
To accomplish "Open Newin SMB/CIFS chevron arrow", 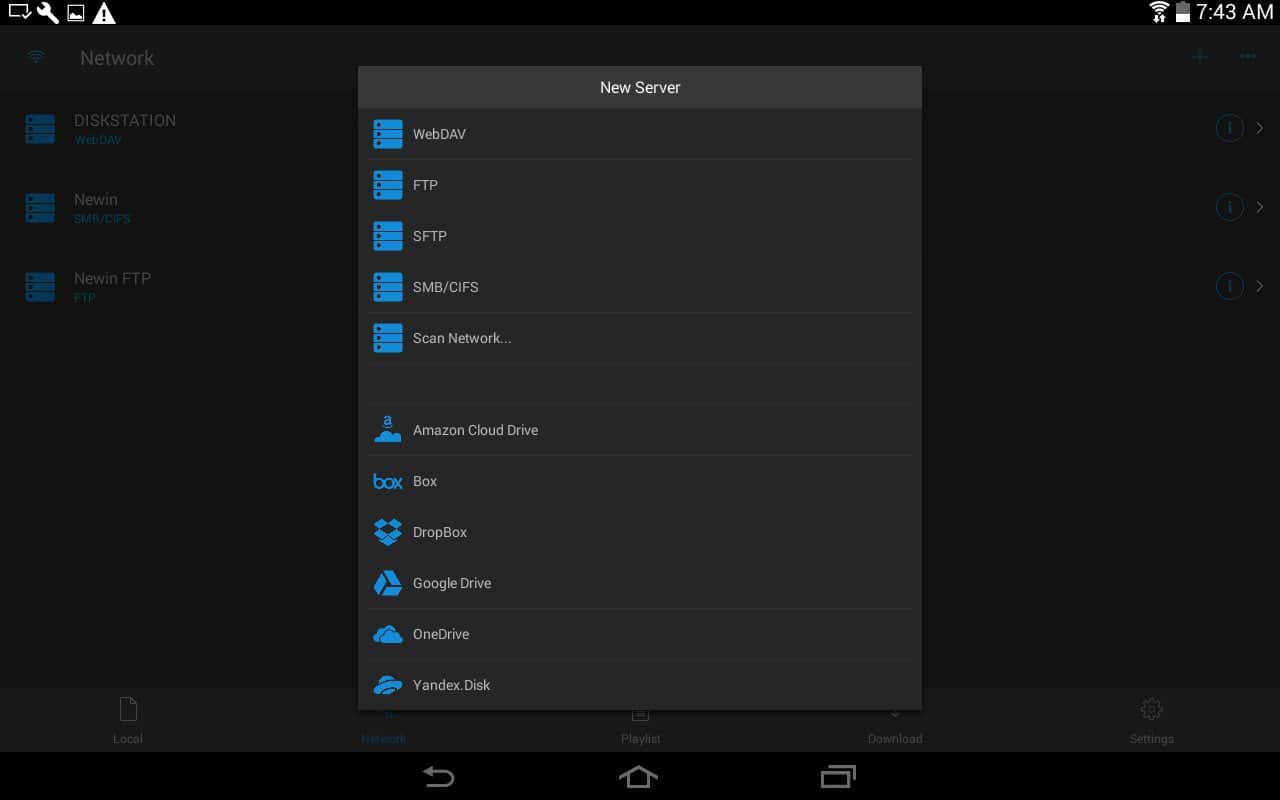I will [x=1260, y=207].
